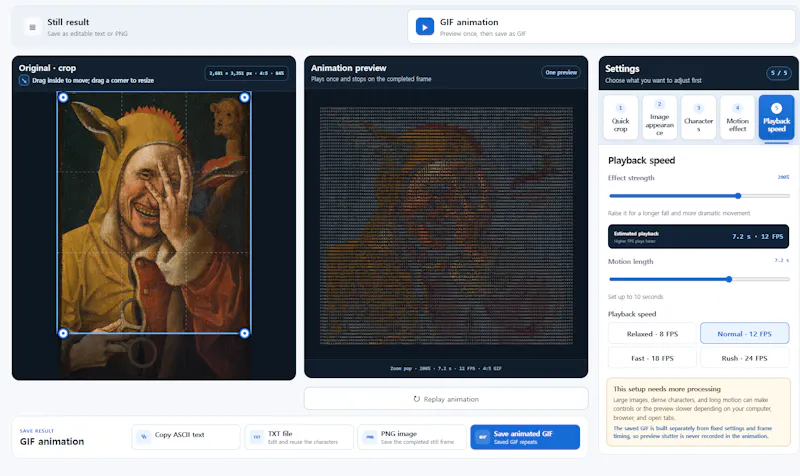Download the TXT file
The height and width of the screenshot is (476, 800).
(x=299, y=437)
